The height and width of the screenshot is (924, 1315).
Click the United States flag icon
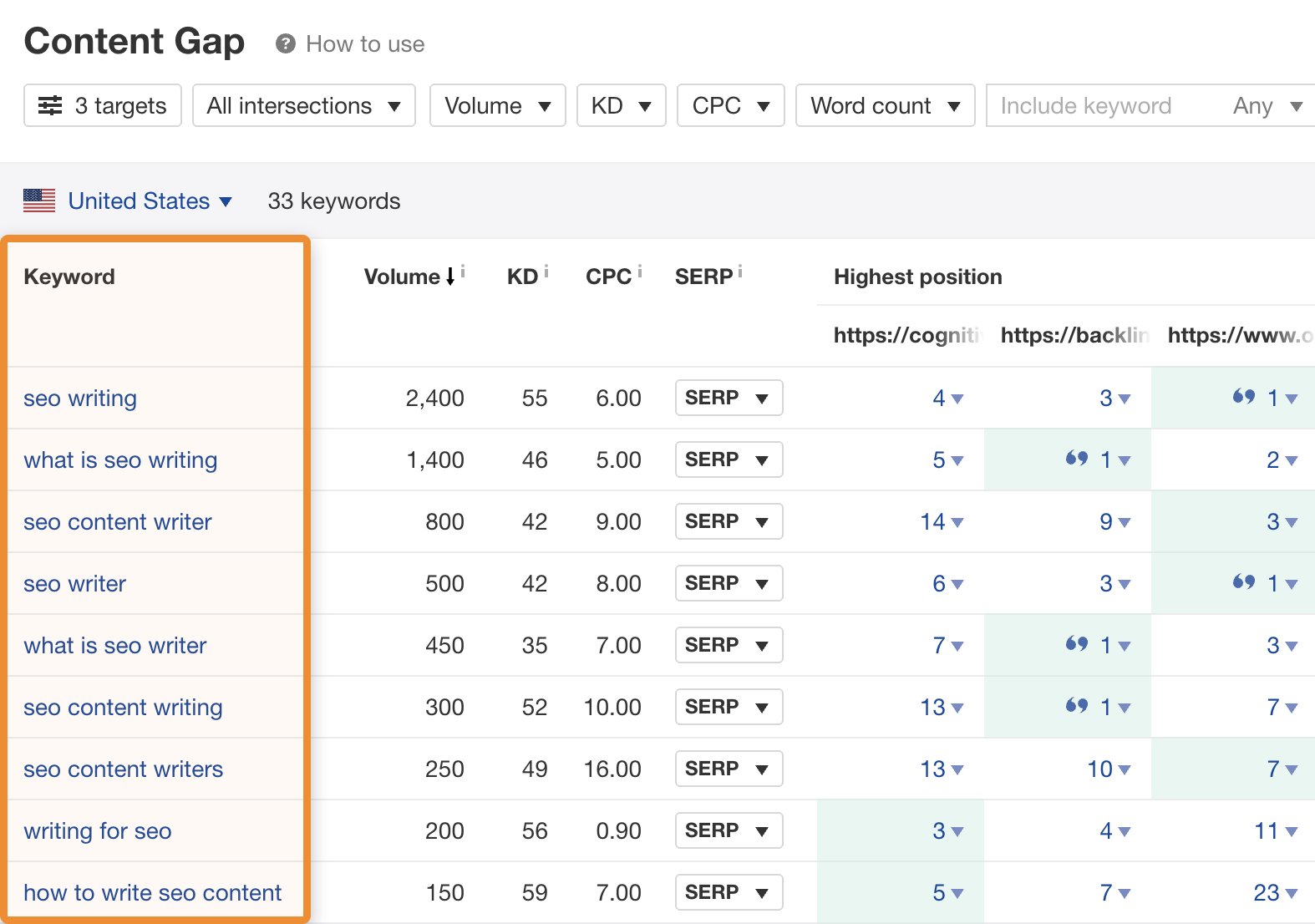(x=39, y=201)
